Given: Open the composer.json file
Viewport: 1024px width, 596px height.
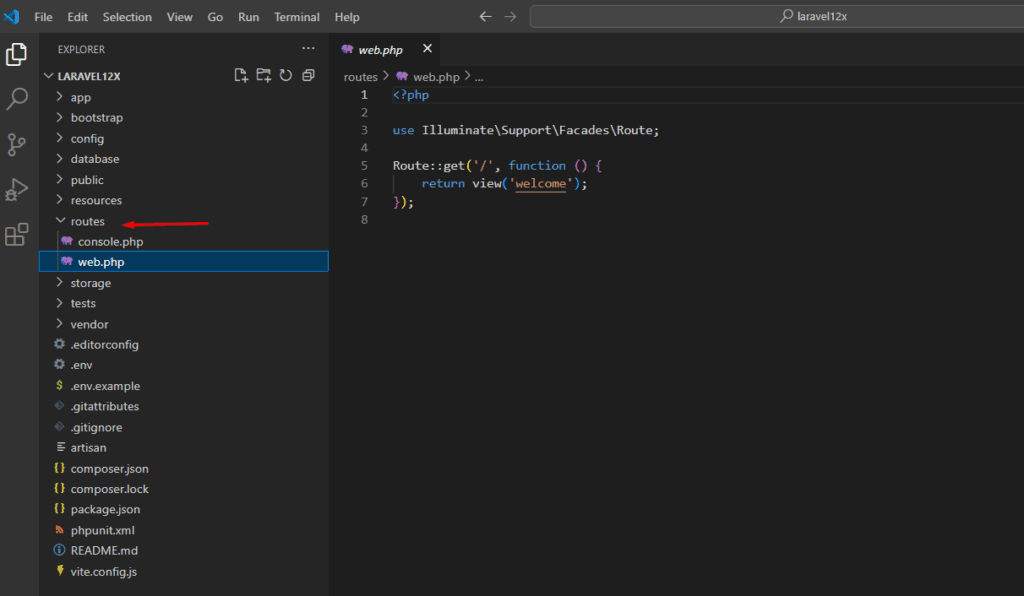Looking at the screenshot, I should tap(109, 468).
